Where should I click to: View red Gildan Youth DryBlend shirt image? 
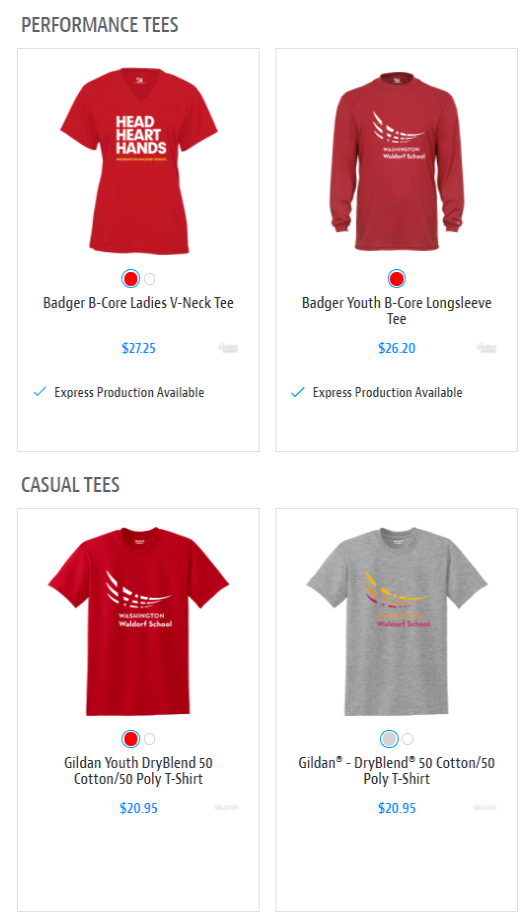138,622
